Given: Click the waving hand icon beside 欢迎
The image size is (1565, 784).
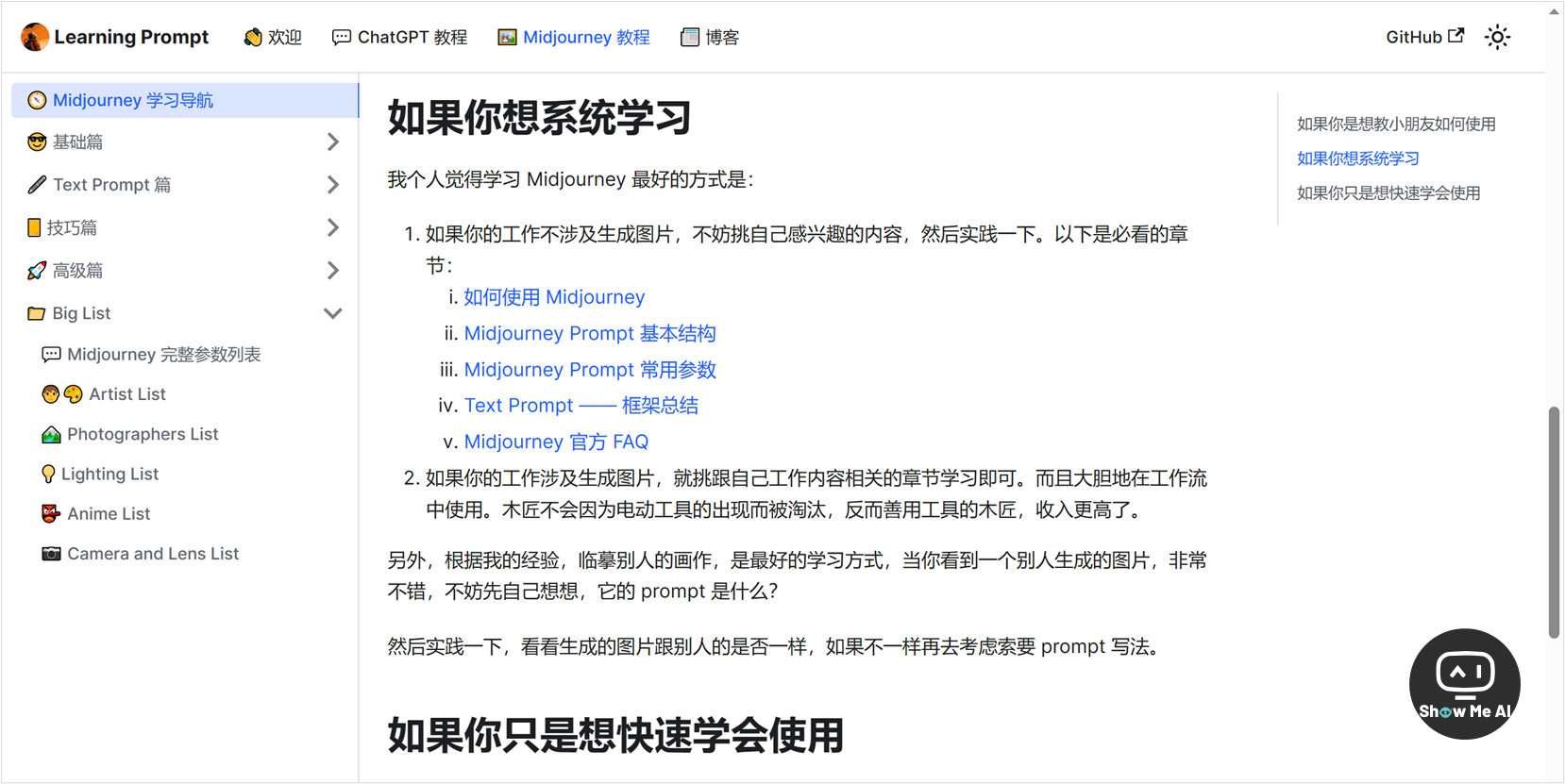Looking at the screenshot, I should pos(253,37).
